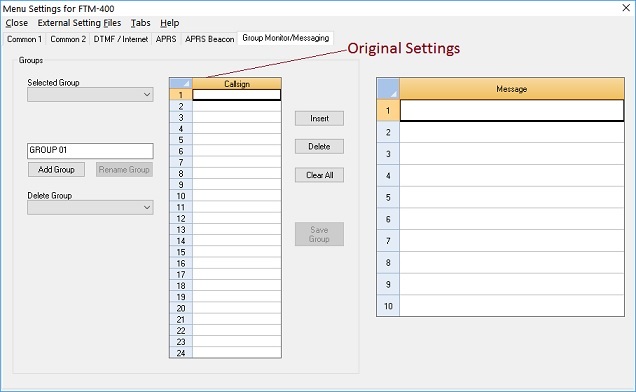Click Callsign cell in row 24
The height and width of the screenshot is (392, 636).
[237, 353]
